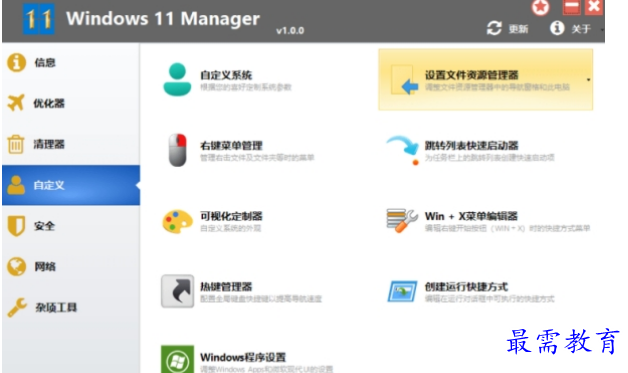Click the 信息 info circle icon in sidebar
This screenshot has height=373, width=628.
[16, 63]
